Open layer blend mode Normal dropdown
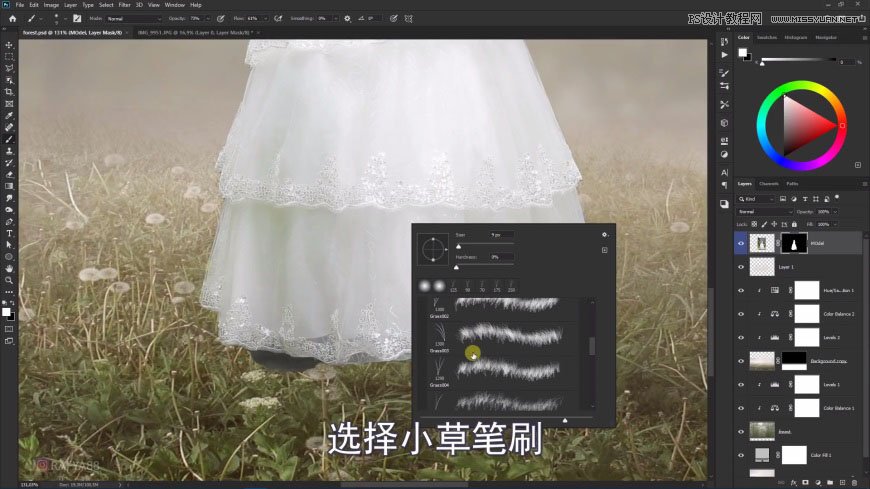 (765, 211)
